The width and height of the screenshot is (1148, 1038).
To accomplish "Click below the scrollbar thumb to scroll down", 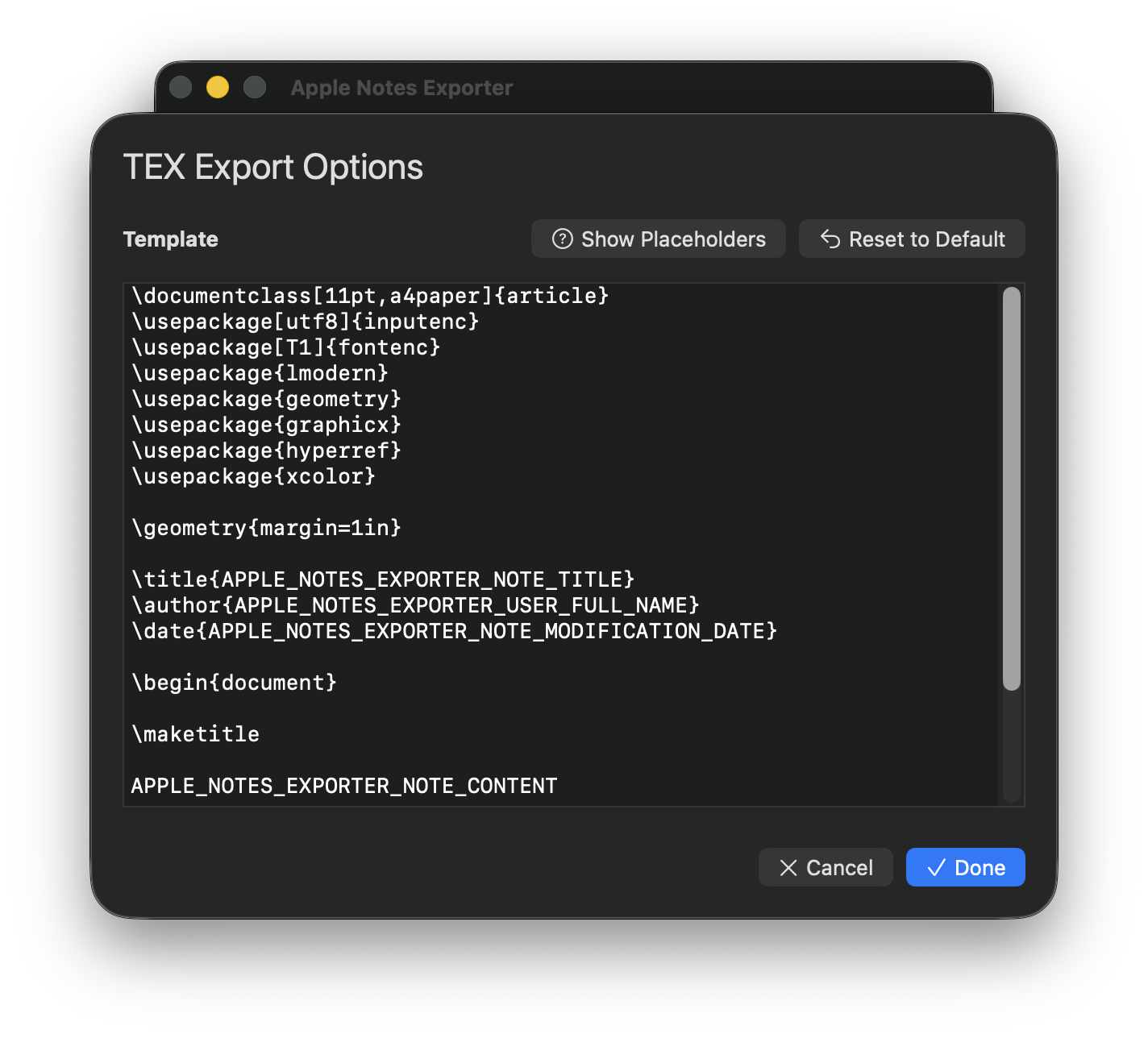I will 1013,749.
